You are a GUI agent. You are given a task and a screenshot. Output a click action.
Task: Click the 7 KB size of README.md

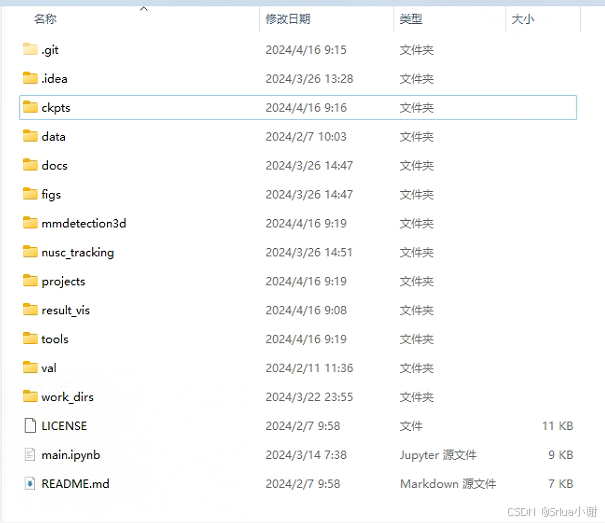click(x=561, y=484)
